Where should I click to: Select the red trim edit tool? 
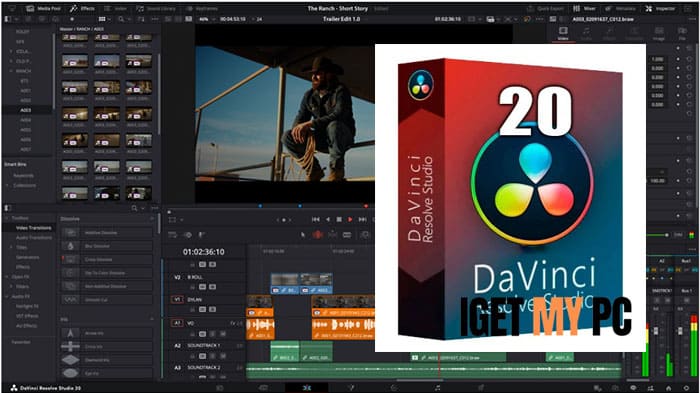point(317,234)
